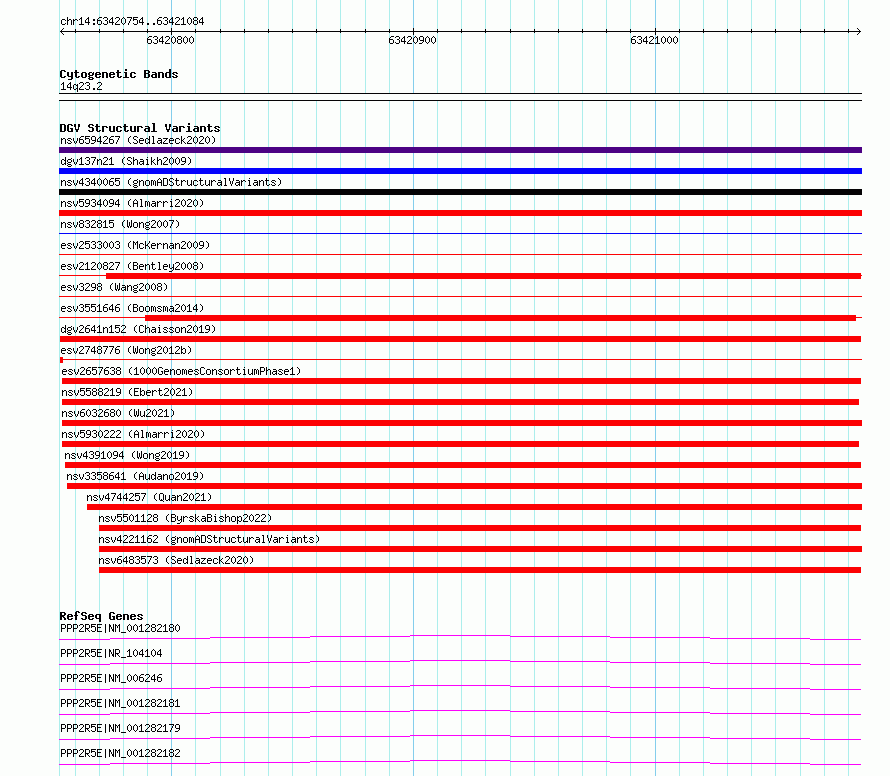Click the red esv3551646 variant bar

(x=501, y=318)
